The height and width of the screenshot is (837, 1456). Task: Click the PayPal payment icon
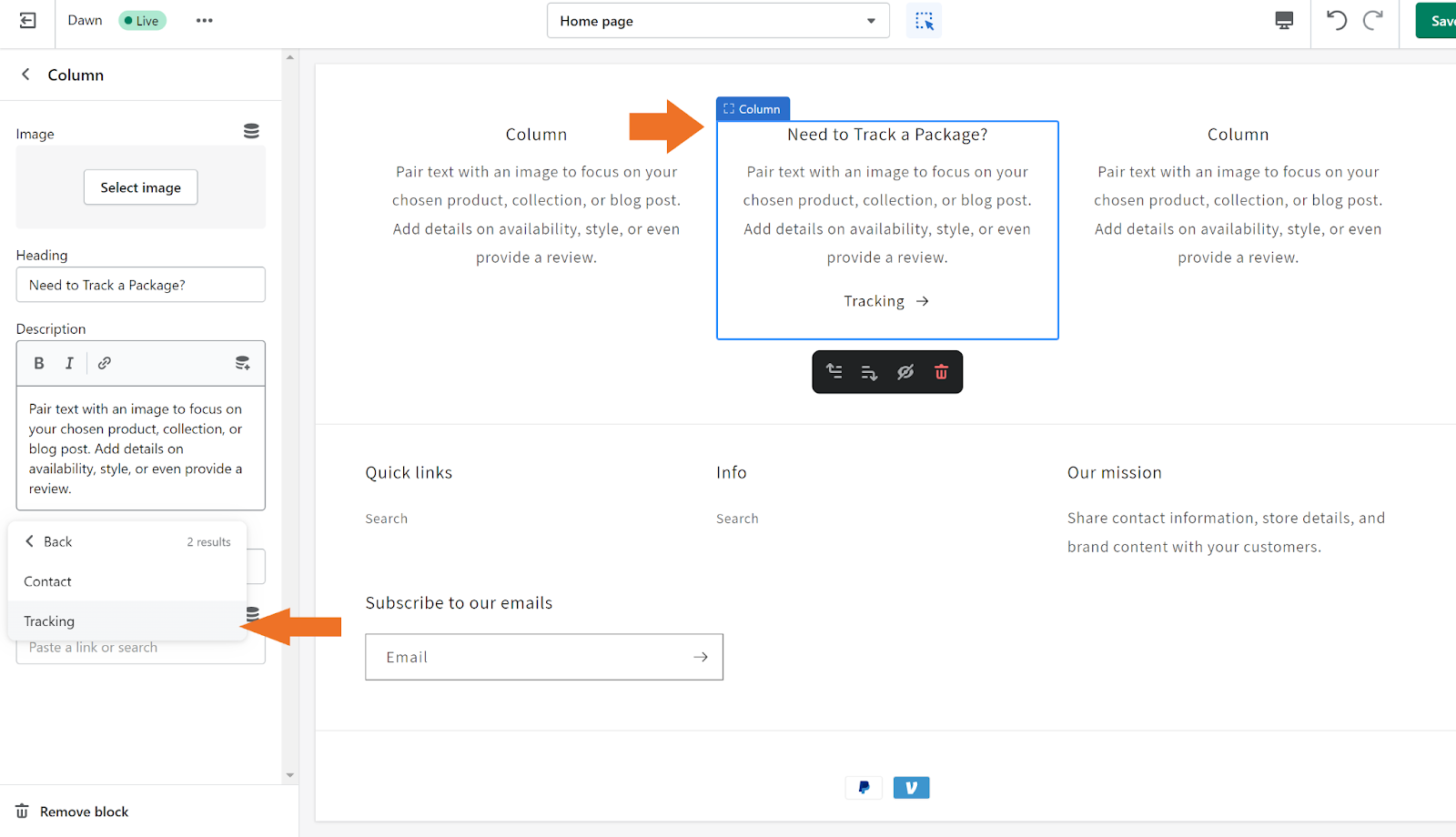click(x=864, y=788)
